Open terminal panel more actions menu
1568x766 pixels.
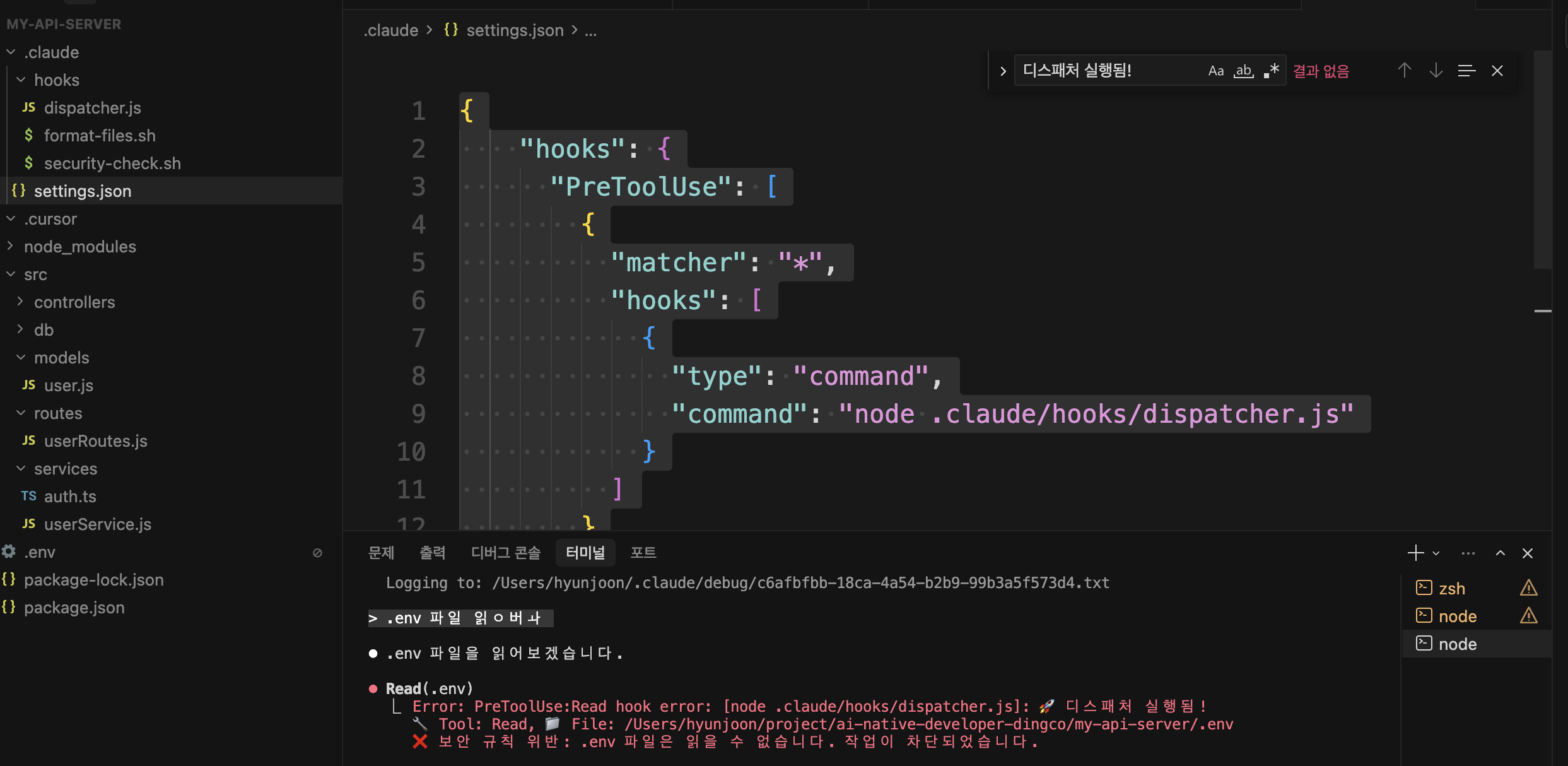[1468, 553]
